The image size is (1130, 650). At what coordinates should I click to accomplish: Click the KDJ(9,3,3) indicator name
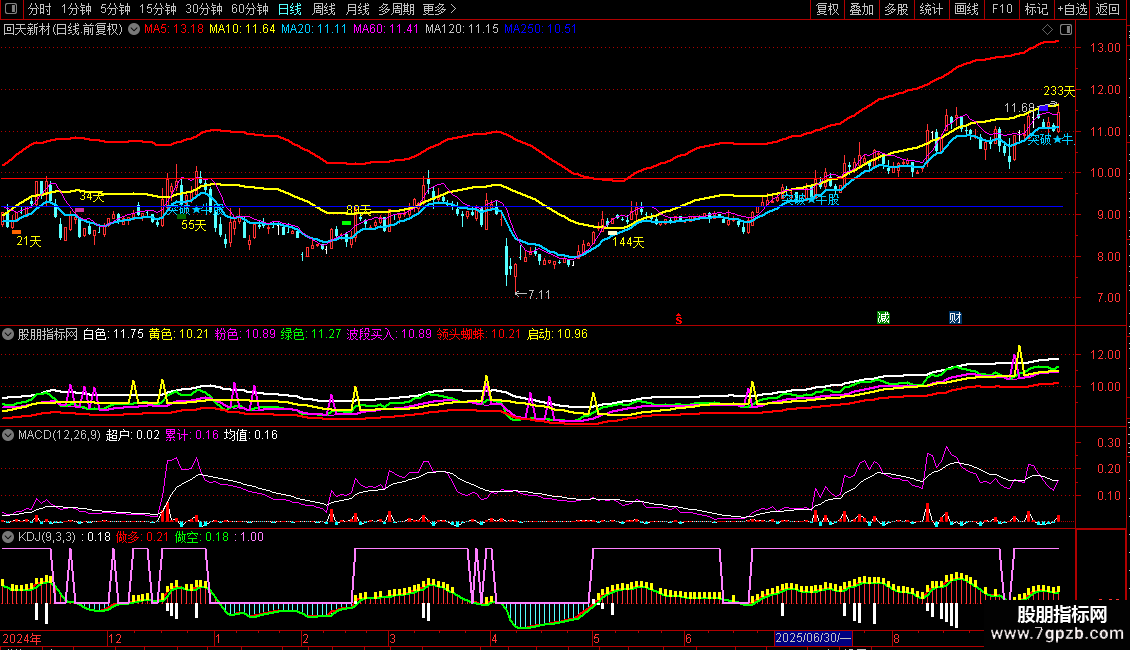click(x=47, y=537)
